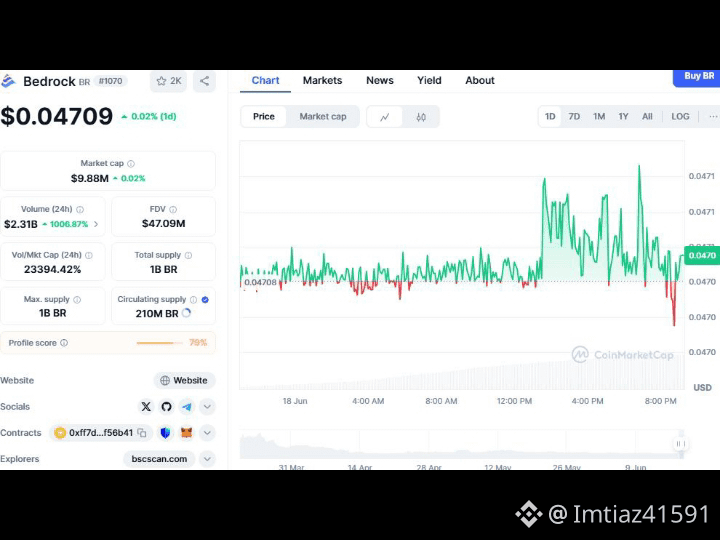
Task: Open the bscscan.com explorer link
Action: click(x=159, y=459)
